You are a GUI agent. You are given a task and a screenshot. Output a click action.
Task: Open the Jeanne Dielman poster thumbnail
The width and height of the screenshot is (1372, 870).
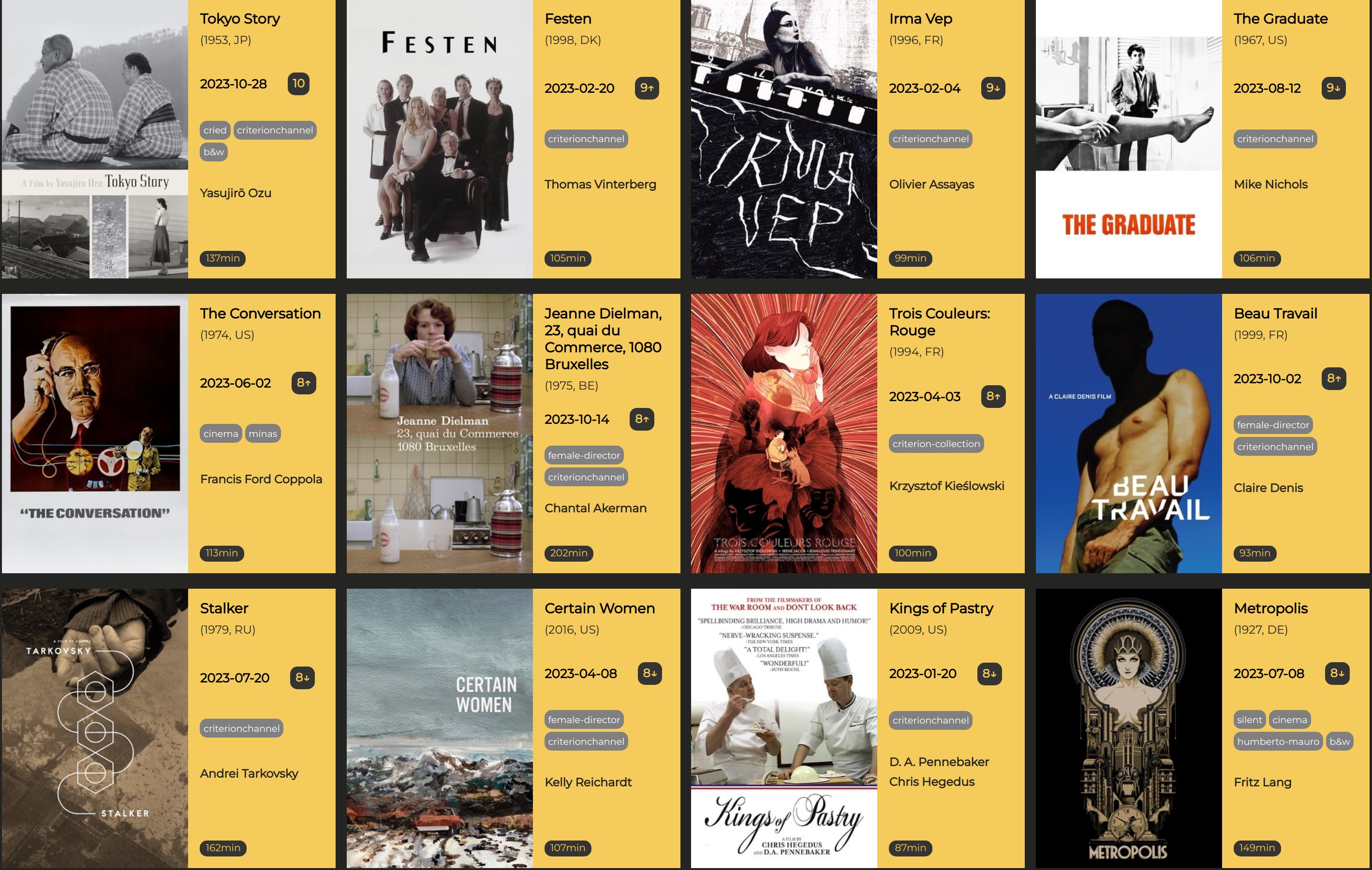pyautogui.click(x=439, y=433)
